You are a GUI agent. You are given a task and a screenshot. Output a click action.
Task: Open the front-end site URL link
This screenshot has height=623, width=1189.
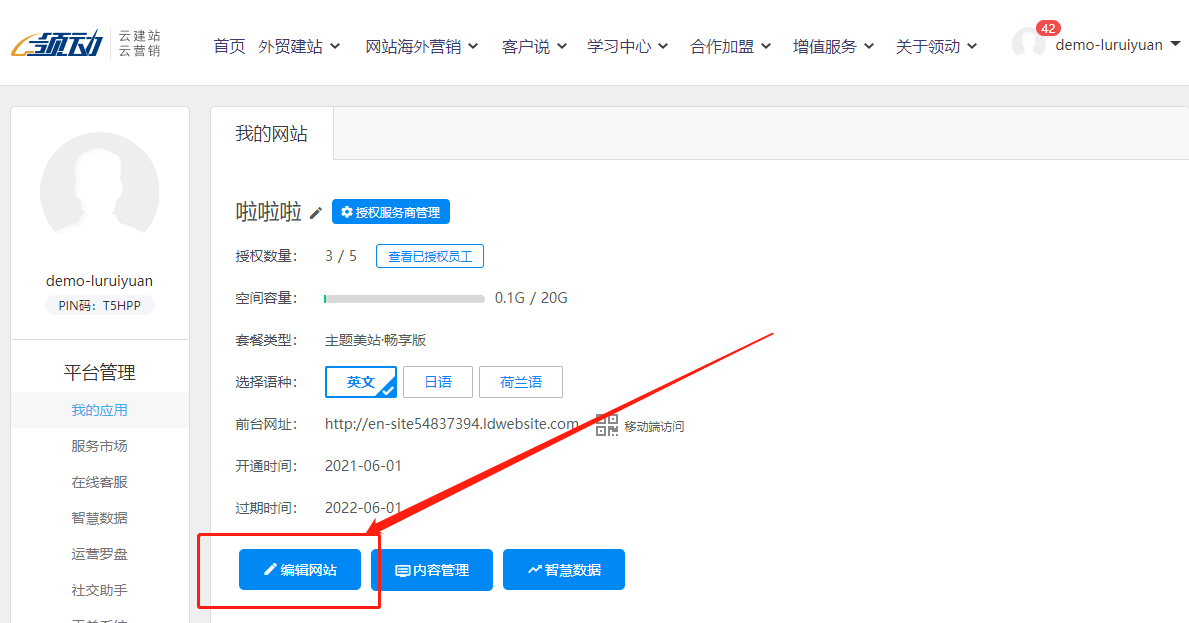[451, 424]
